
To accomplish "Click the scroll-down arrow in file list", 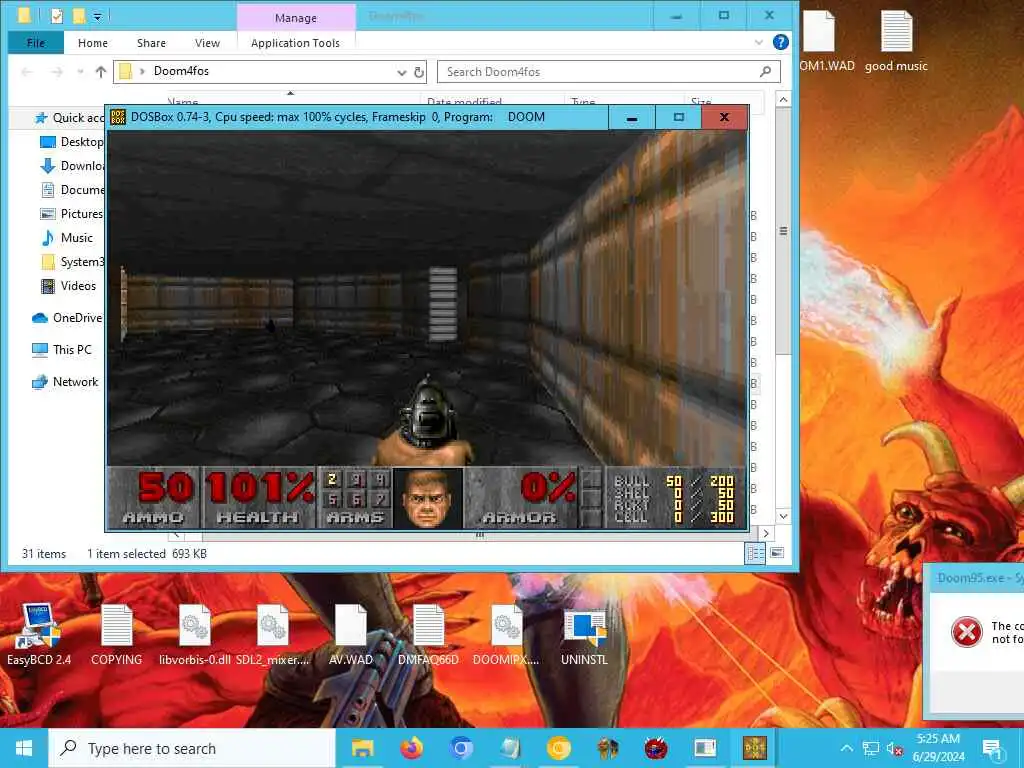I will pos(784,516).
